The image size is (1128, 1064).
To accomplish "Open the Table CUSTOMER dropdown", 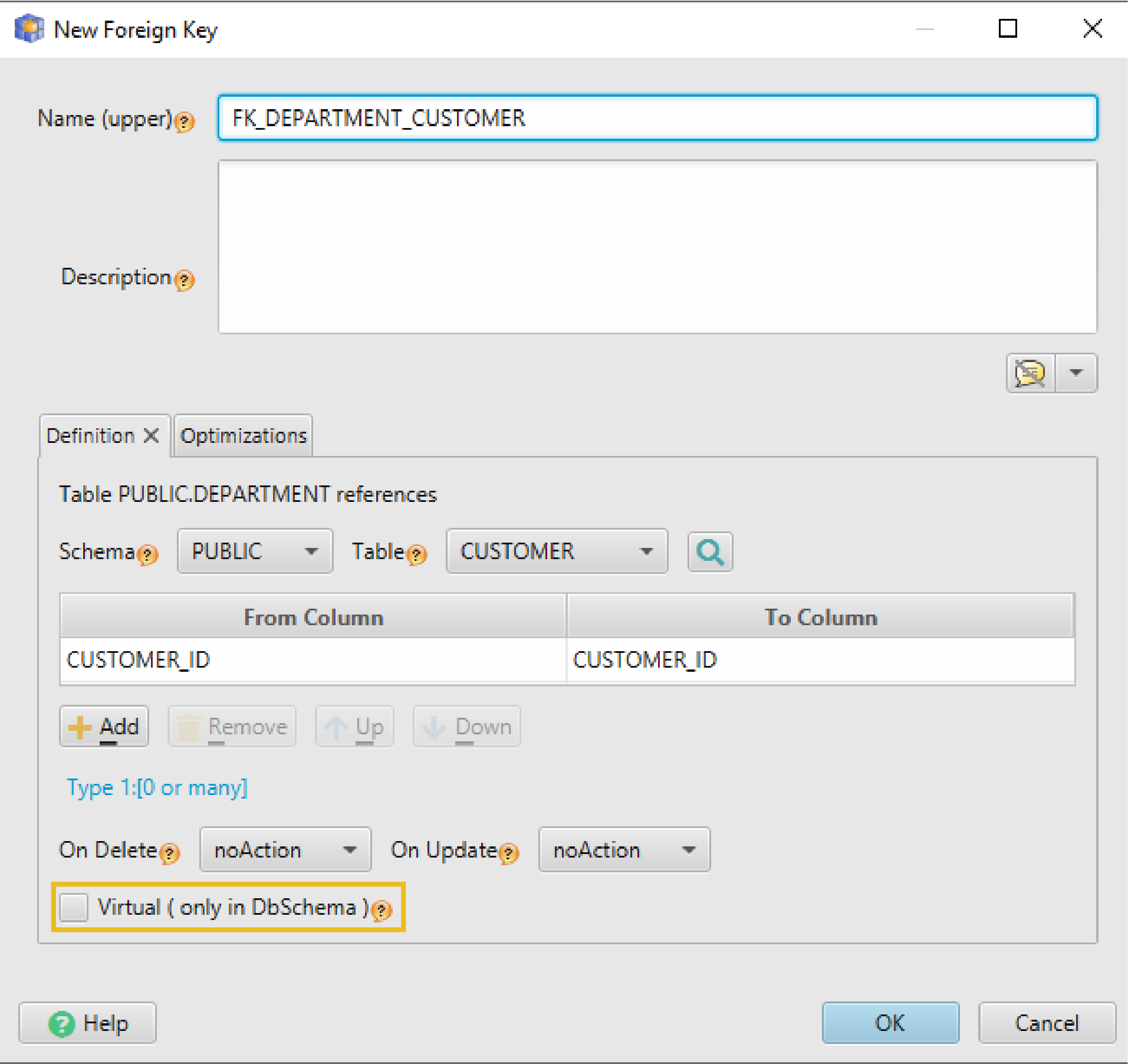I will tap(556, 551).
